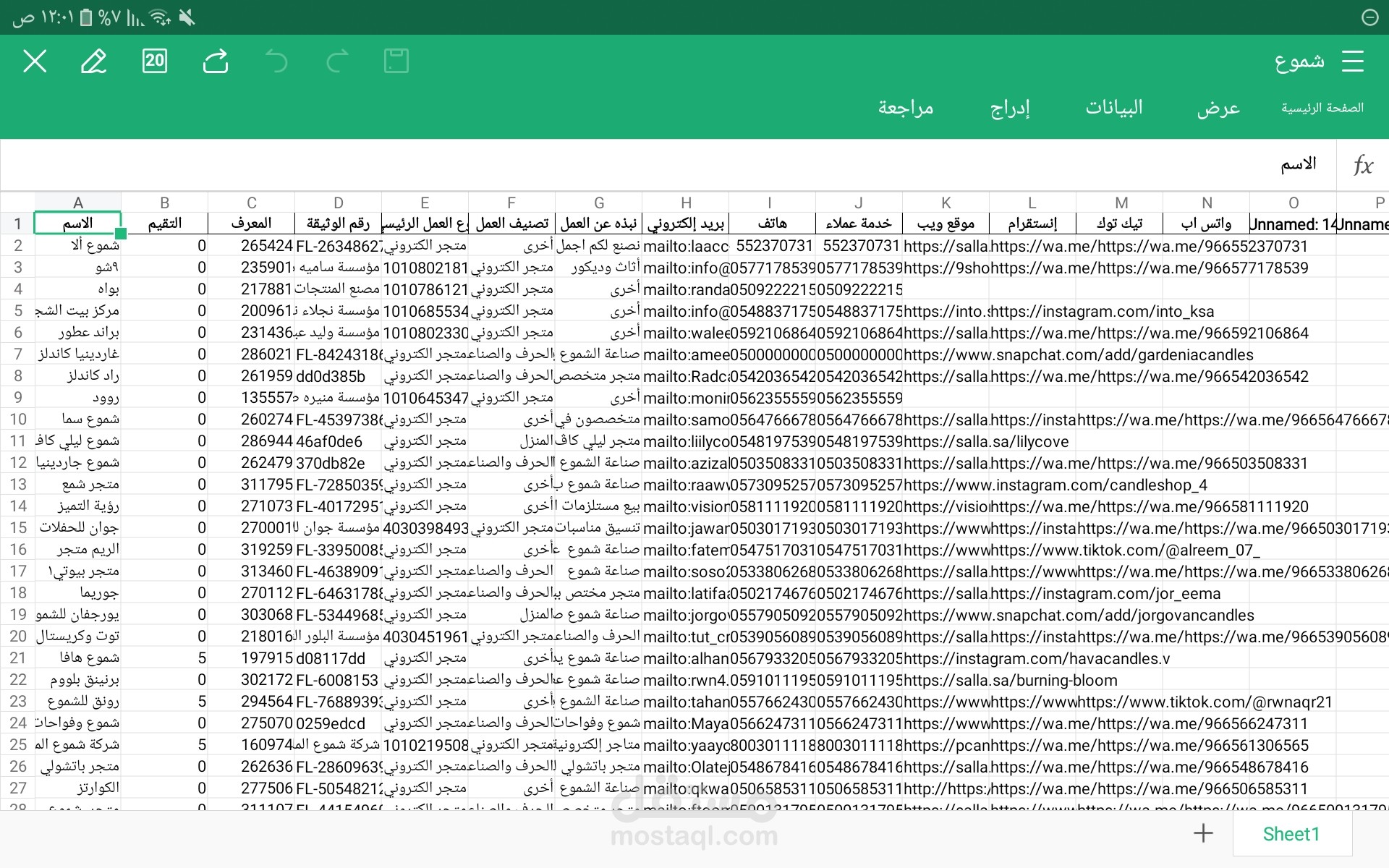
Task: Click the into_ksa Instagram link cell
Action: [x=1032, y=311]
